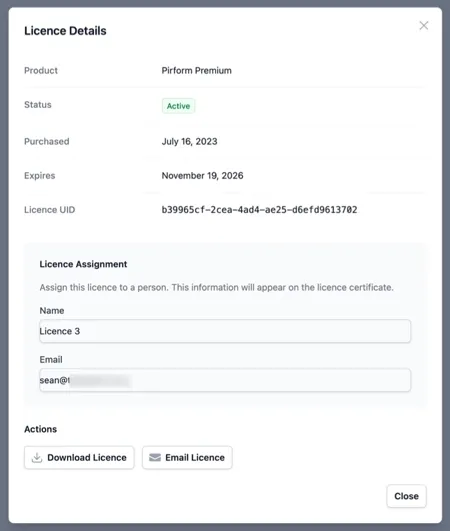This screenshot has height=531, width=450.
Task: Focus the Email input field
Action: 225,380
